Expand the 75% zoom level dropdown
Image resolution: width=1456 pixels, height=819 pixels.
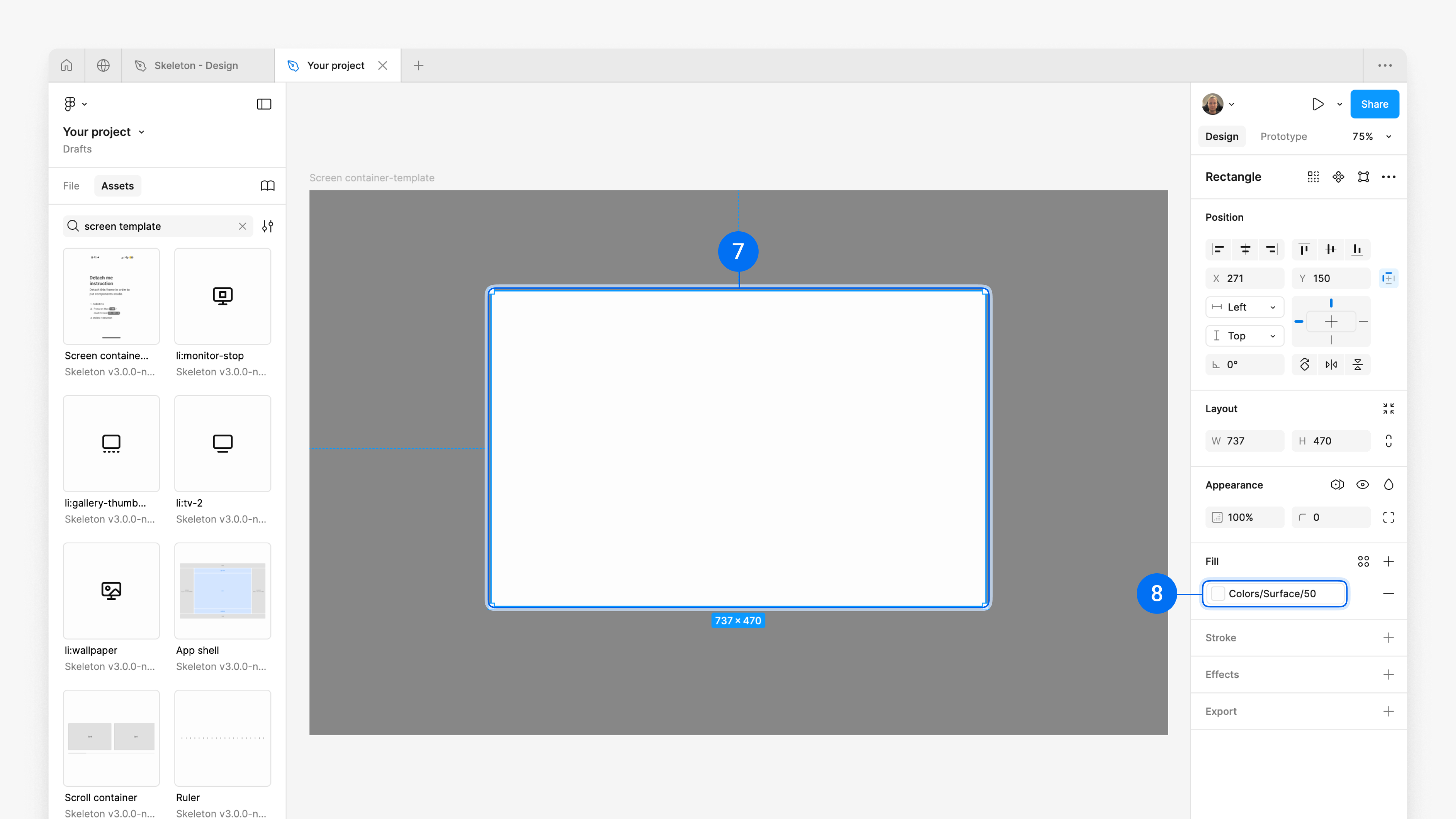click(x=1389, y=137)
